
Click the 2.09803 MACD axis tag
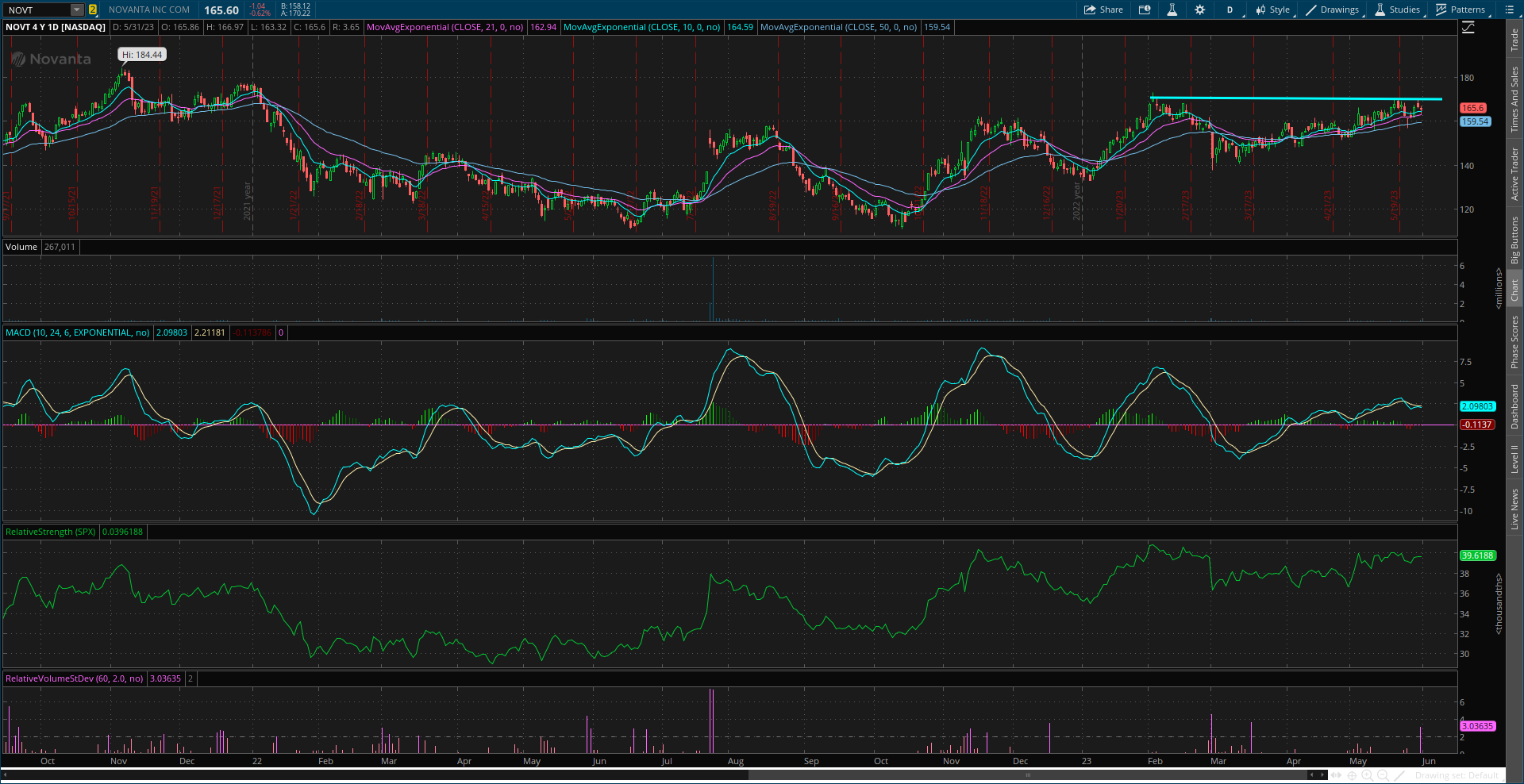coord(1477,406)
